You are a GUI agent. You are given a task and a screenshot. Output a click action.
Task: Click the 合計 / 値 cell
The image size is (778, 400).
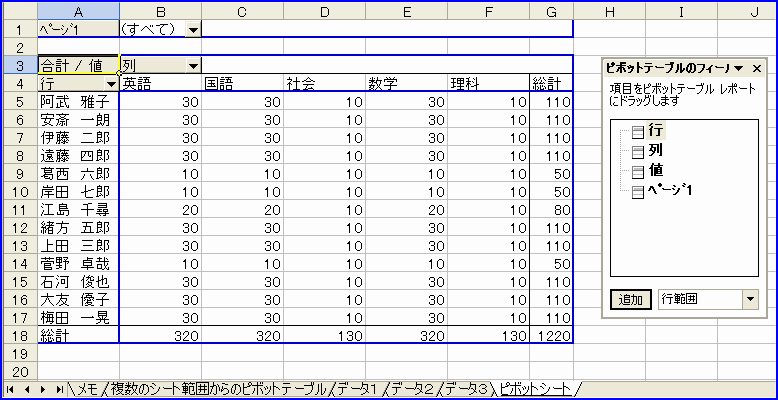[78, 65]
